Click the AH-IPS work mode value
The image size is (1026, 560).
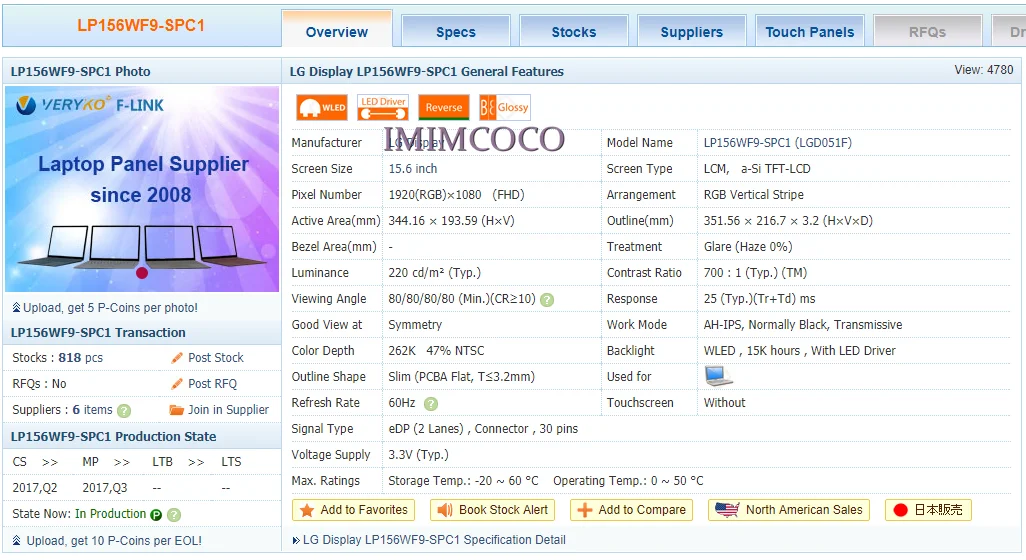[x=802, y=325]
